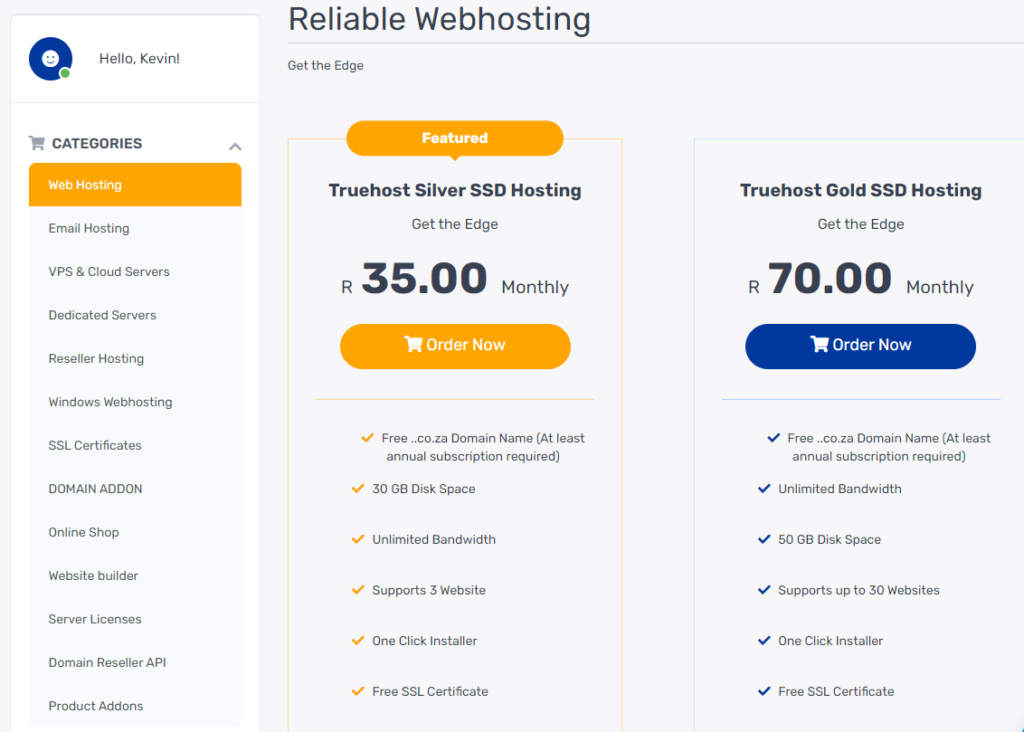Image resolution: width=1024 pixels, height=732 pixels.
Task: Click the Hello, Kevin! greeting text
Action: click(x=139, y=59)
